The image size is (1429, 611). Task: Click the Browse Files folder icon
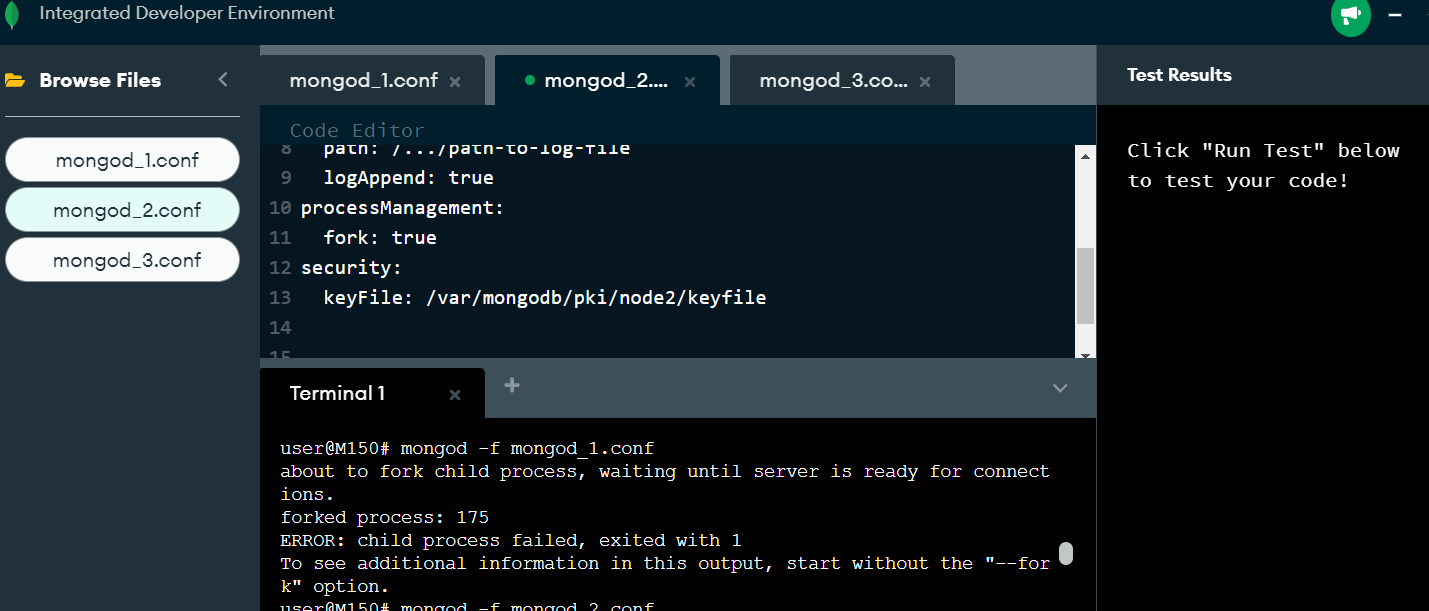[15, 81]
